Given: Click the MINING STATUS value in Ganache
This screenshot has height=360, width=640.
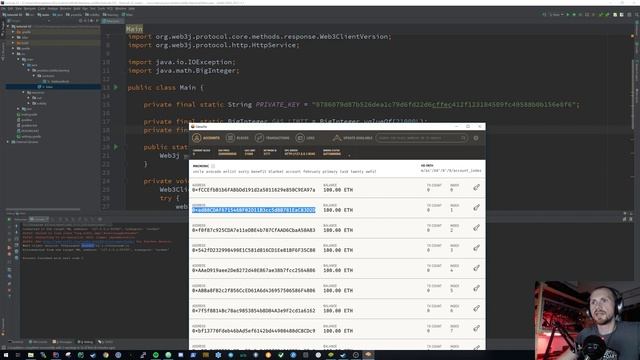Looking at the screenshot, I should click(x=331, y=154).
